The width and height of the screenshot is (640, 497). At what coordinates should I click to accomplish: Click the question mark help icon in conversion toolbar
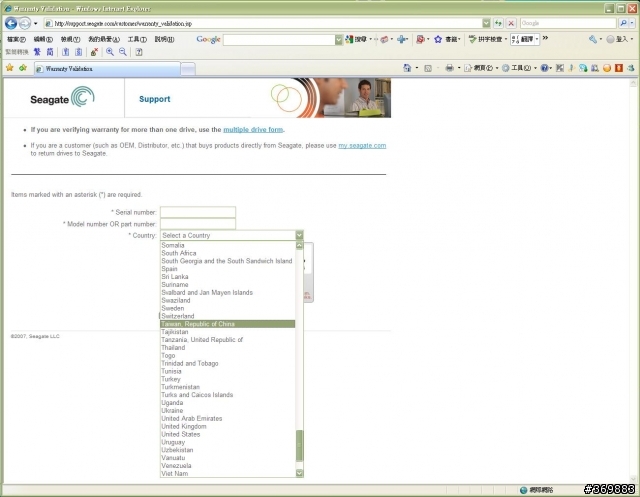click(x=139, y=52)
